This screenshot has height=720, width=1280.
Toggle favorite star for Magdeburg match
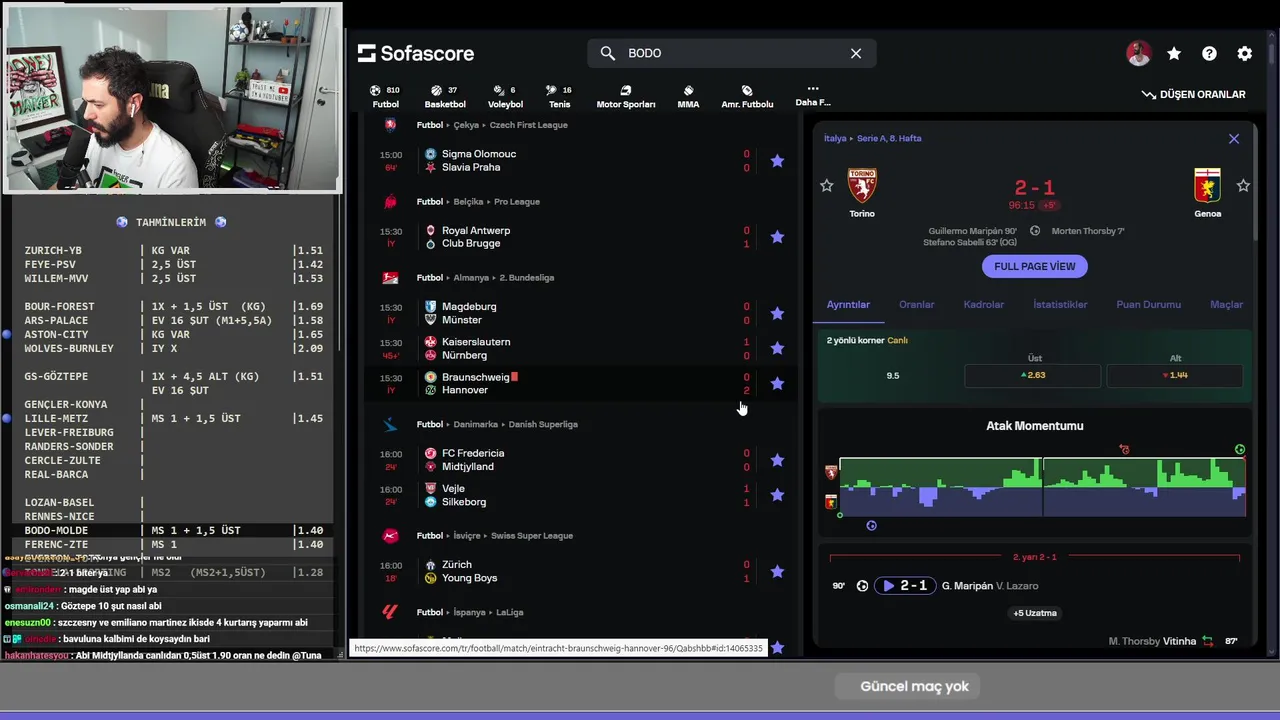click(x=777, y=313)
